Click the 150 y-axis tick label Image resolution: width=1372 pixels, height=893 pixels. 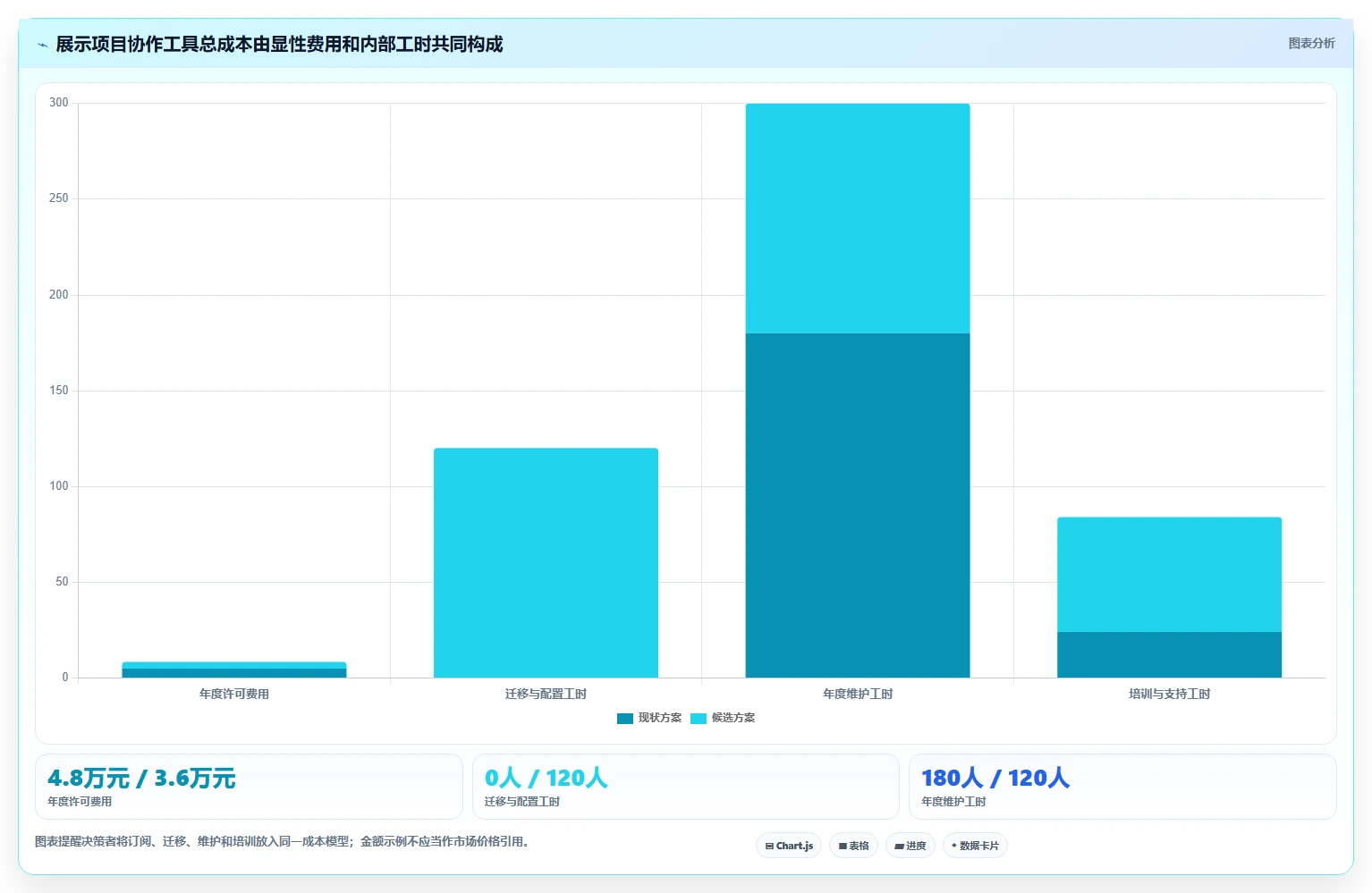tap(59, 391)
